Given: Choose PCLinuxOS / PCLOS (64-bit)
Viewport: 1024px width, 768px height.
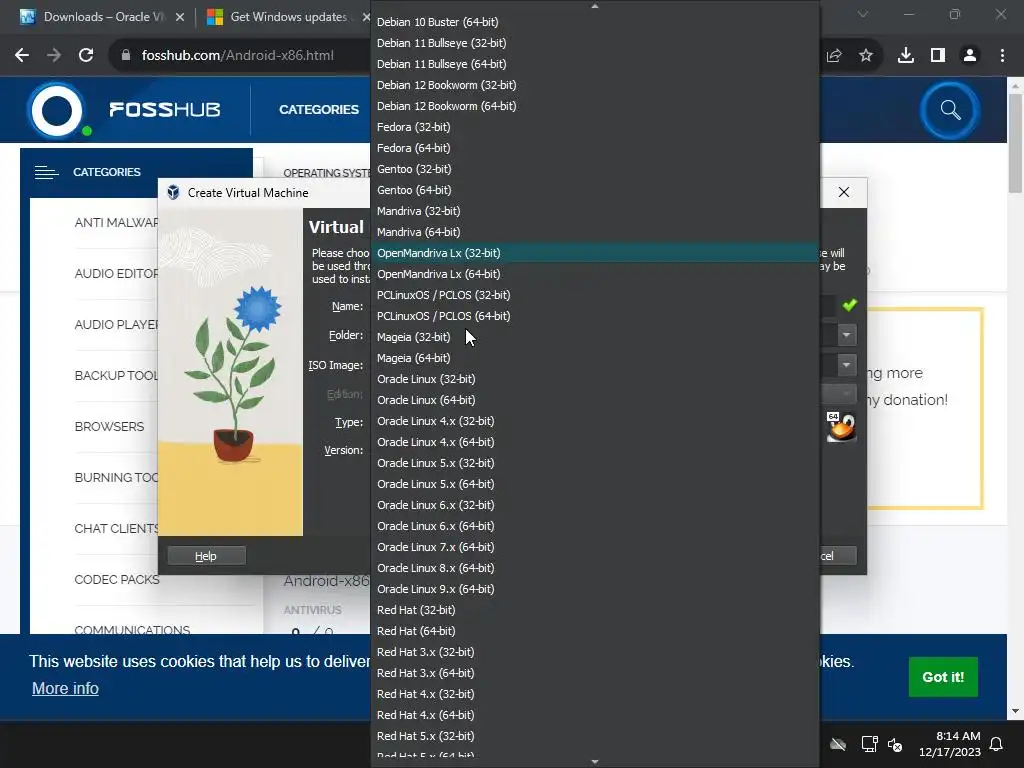Looking at the screenshot, I should (x=595, y=316).
